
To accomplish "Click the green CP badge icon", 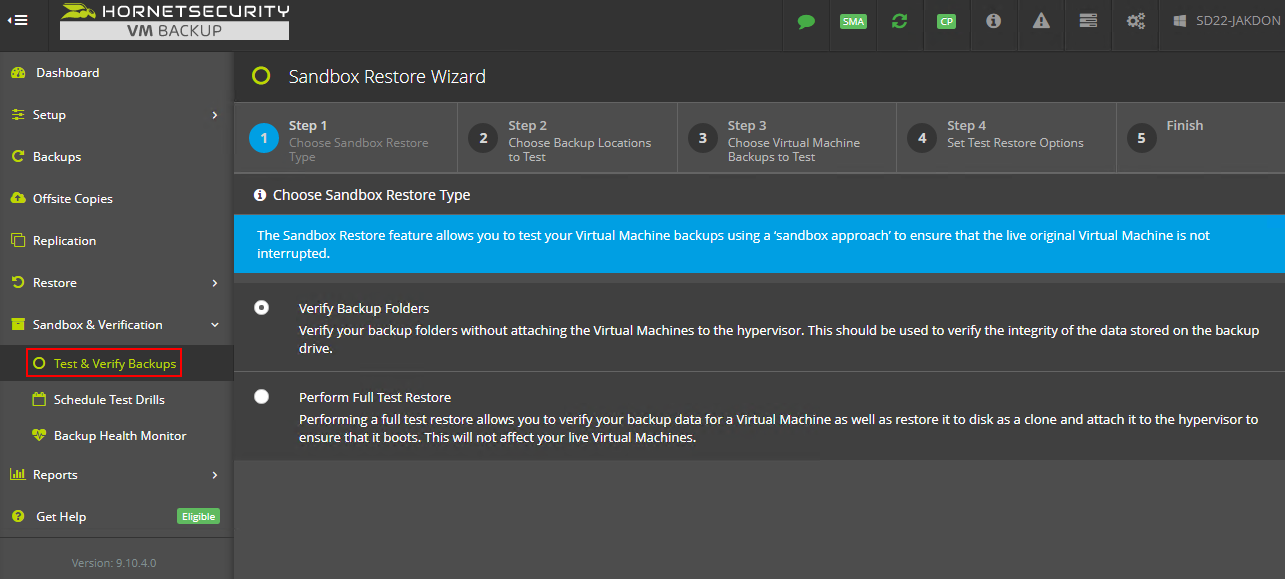I will pos(946,21).
